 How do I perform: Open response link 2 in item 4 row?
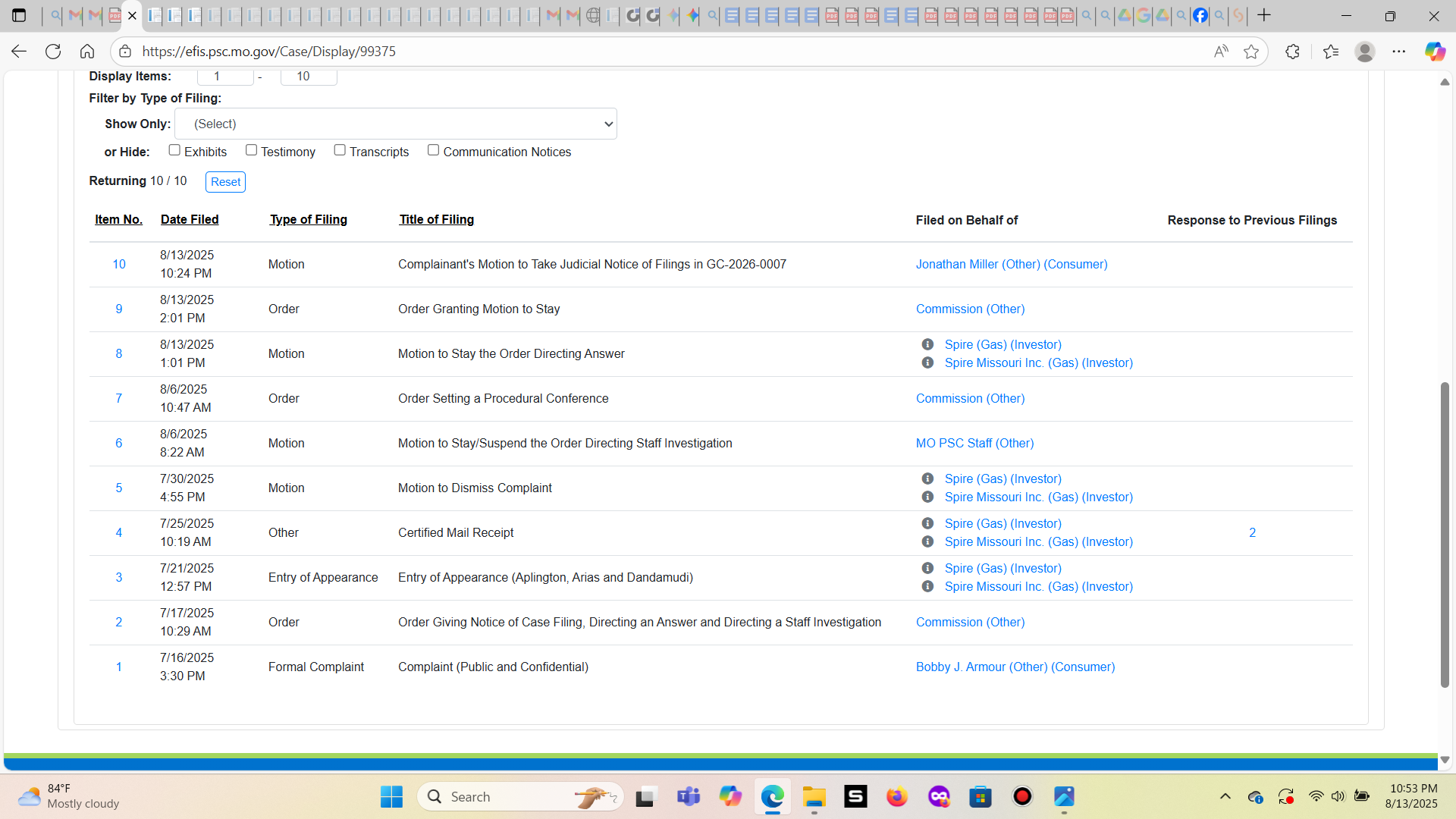click(x=1253, y=533)
